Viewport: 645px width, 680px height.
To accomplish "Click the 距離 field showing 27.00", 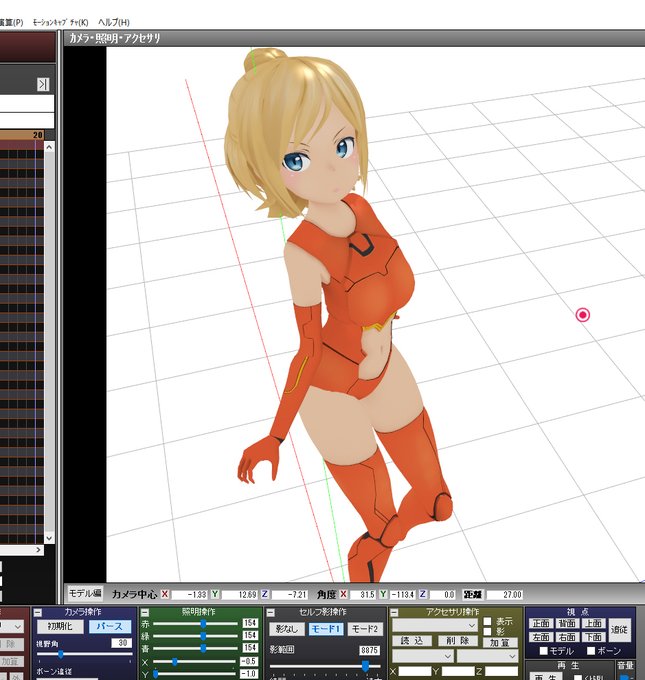I will 505,595.
